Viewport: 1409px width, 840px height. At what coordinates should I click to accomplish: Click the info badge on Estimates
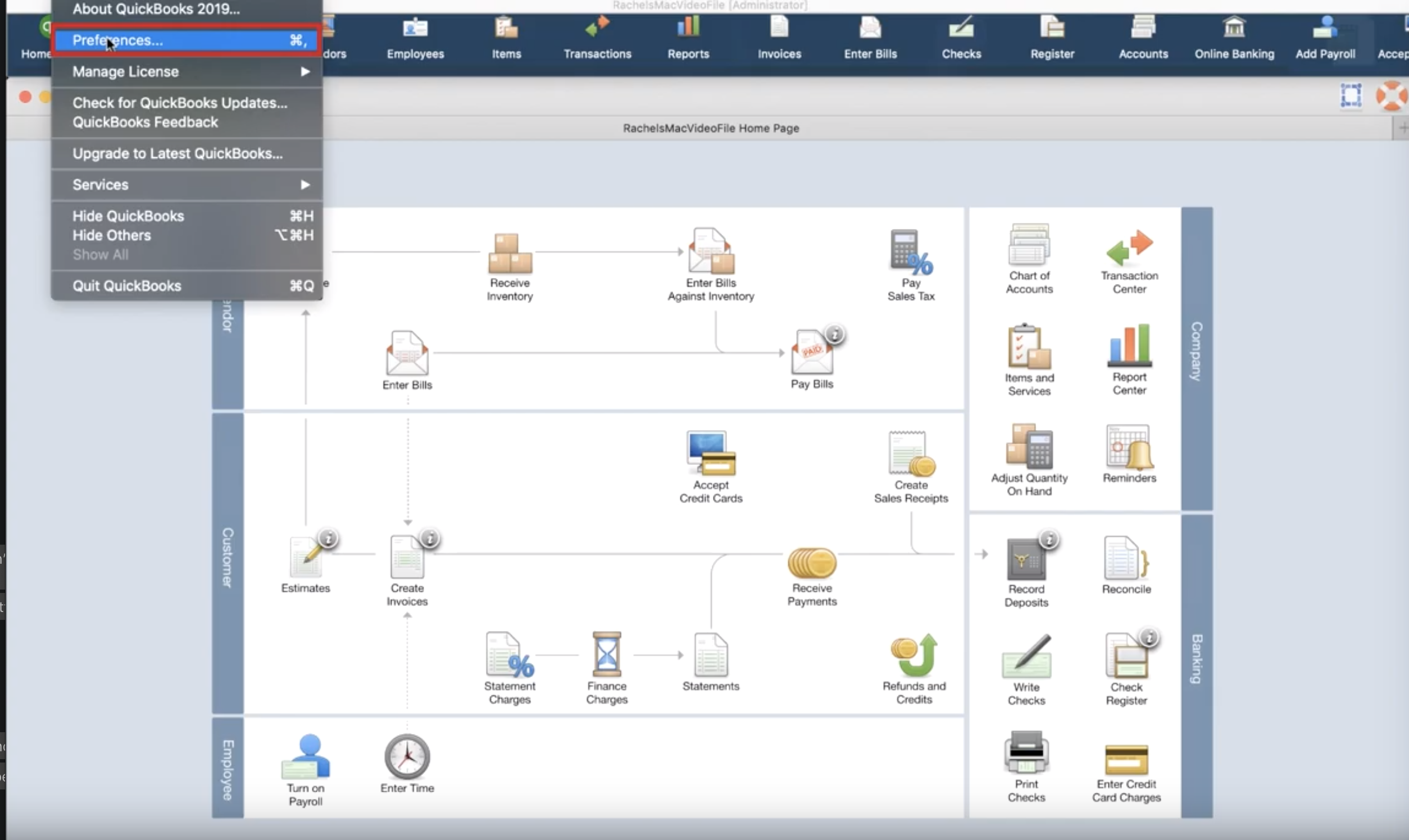(x=329, y=538)
